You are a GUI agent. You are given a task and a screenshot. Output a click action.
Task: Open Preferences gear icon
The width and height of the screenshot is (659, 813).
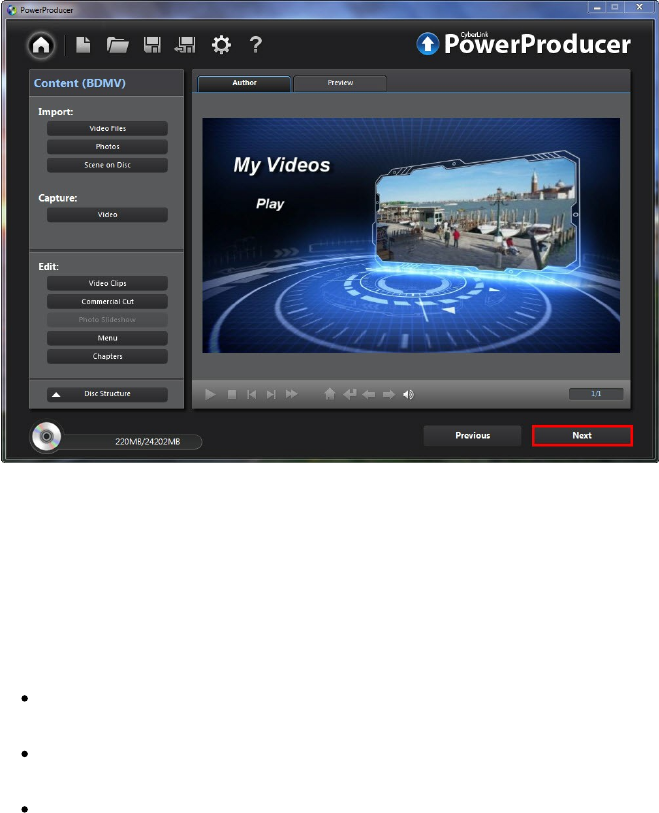click(x=221, y=45)
